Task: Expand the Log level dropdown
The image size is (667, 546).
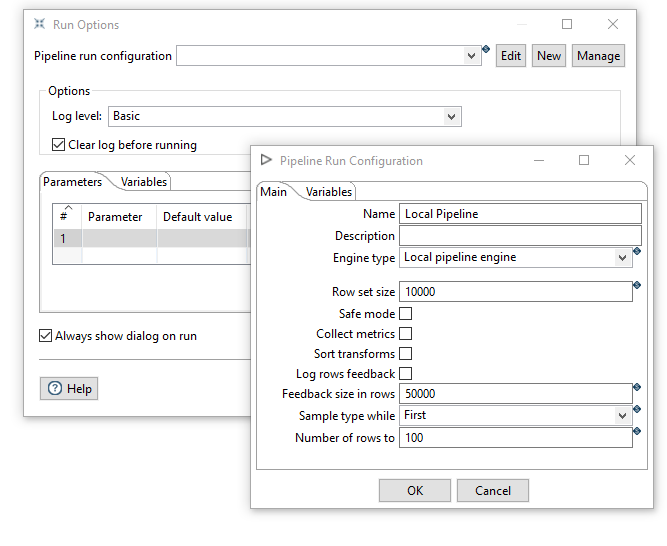Action: 452,117
